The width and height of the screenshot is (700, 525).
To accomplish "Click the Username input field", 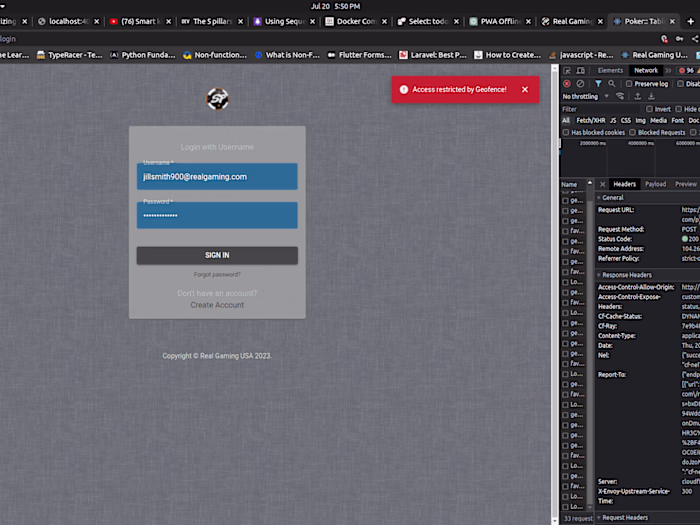I will click(x=217, y=176).
